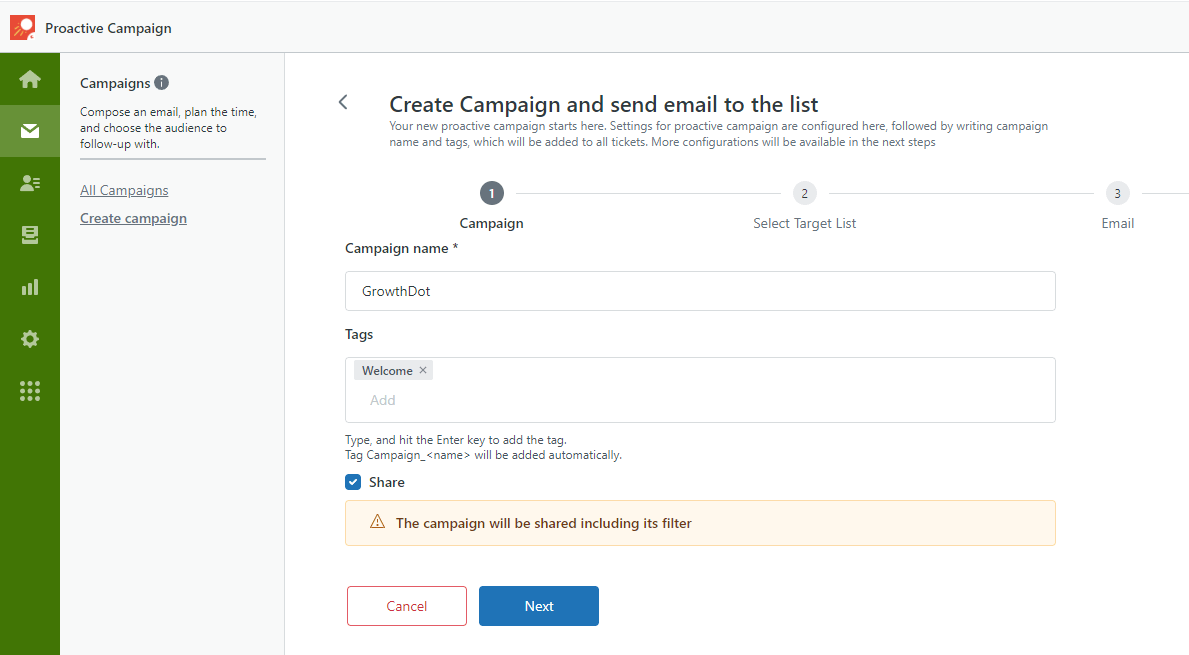Click the Campaigns sidebar heading
Screen dimensions: 1189x655
(115, 83)
